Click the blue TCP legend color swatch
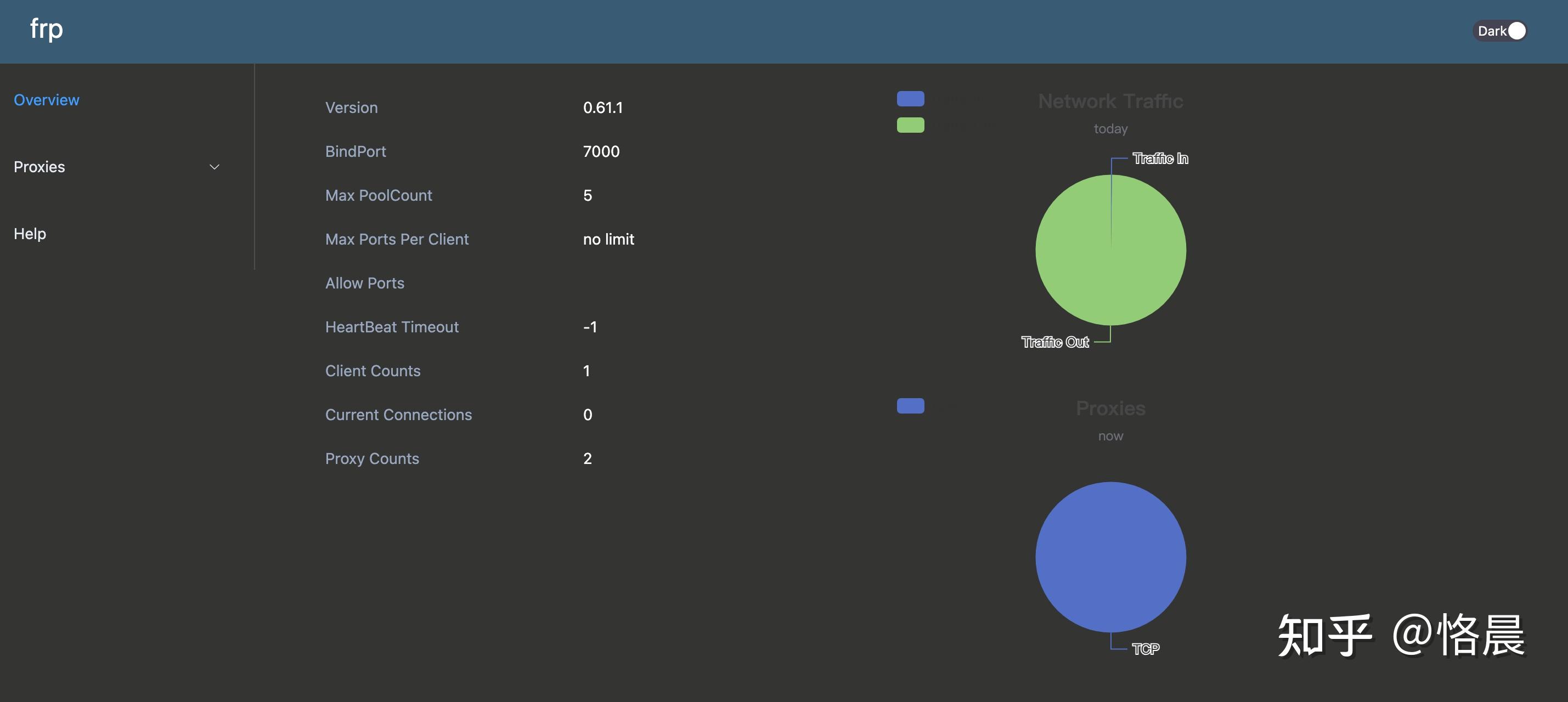 click(x=910, y=405)
